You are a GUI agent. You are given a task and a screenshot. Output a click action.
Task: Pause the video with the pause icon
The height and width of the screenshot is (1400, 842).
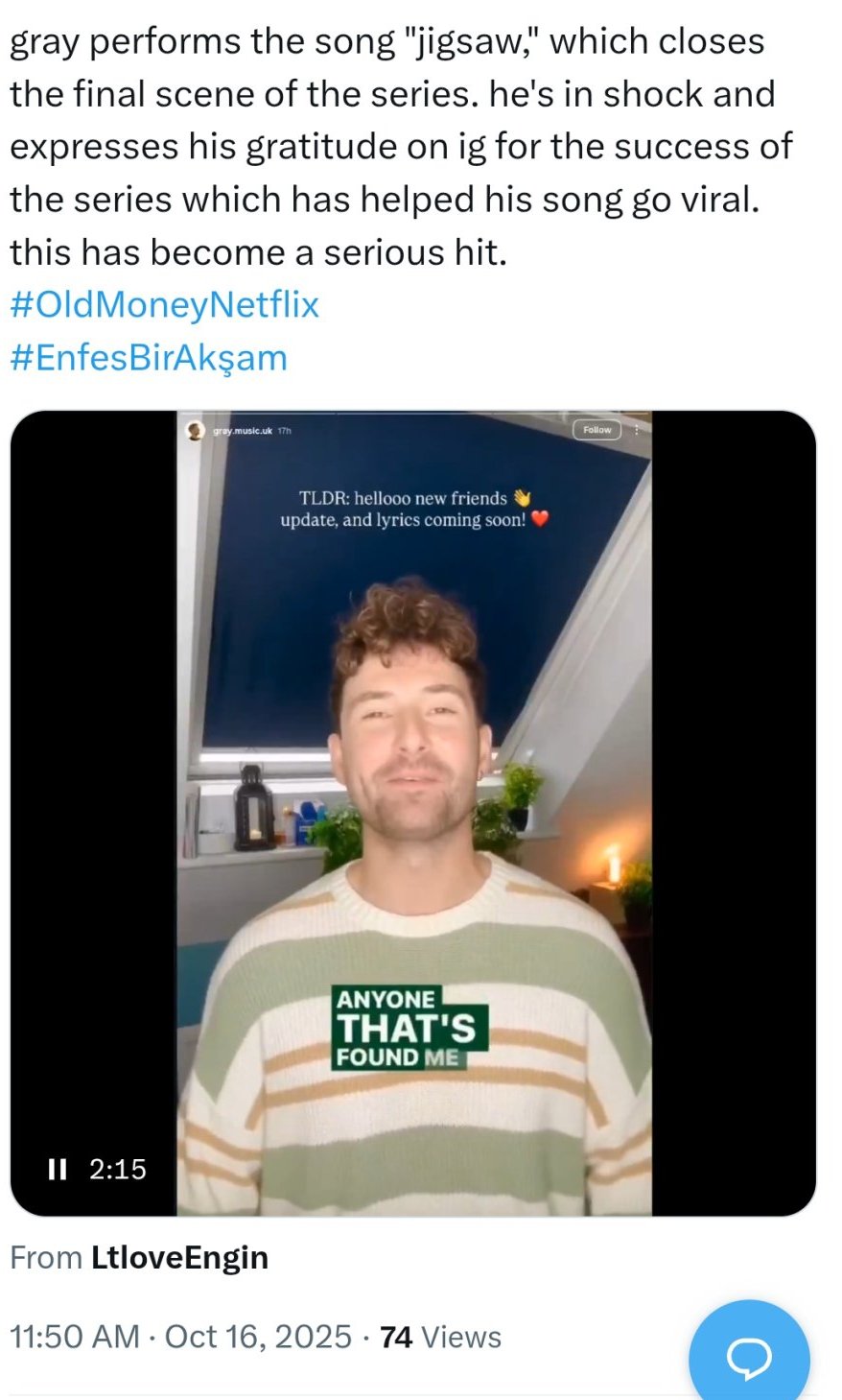58,1169
